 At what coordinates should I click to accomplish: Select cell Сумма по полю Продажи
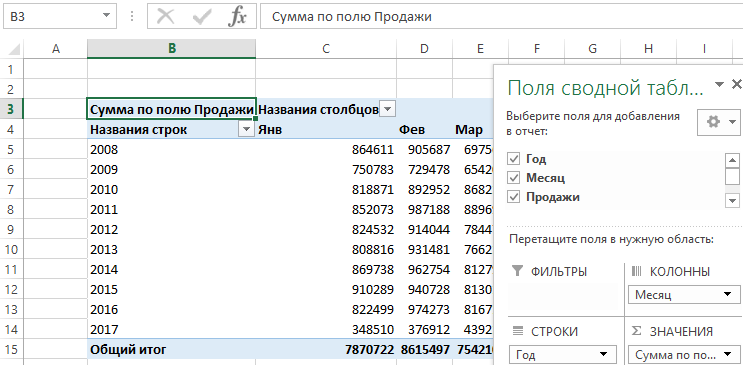point(172,110)
